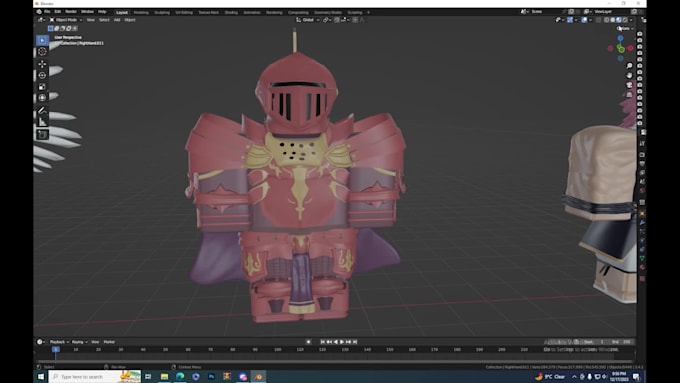Click the Windows taskbar search box
The width and height of the screenshot is (680, 383).
[96, 376]
